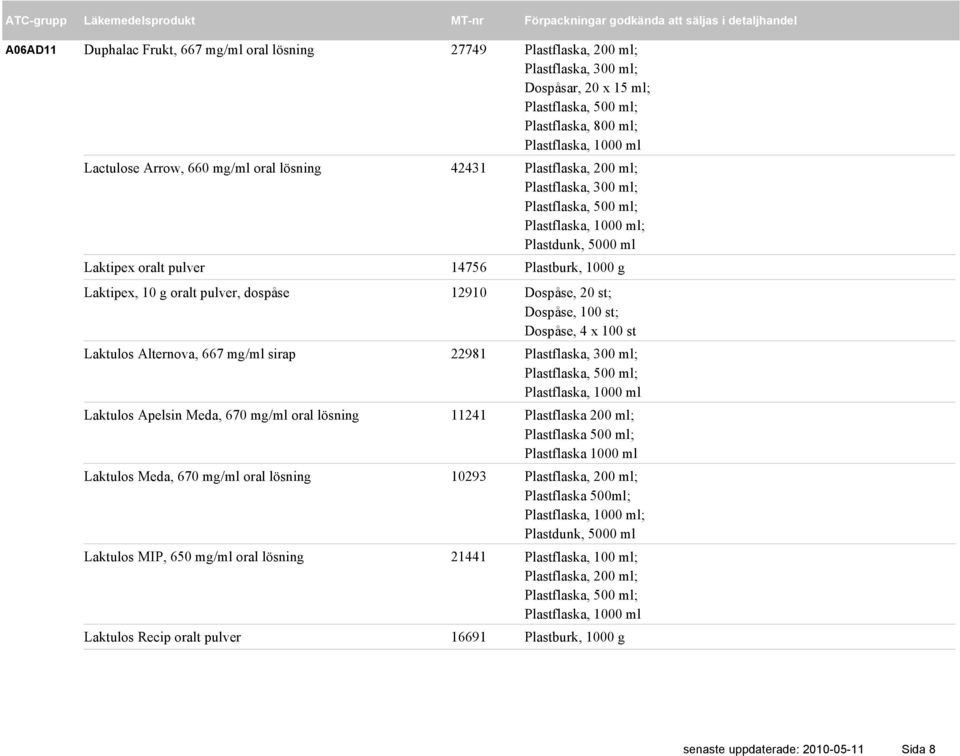Click MT number 11241
960x756 pixels.
(468, 415)
